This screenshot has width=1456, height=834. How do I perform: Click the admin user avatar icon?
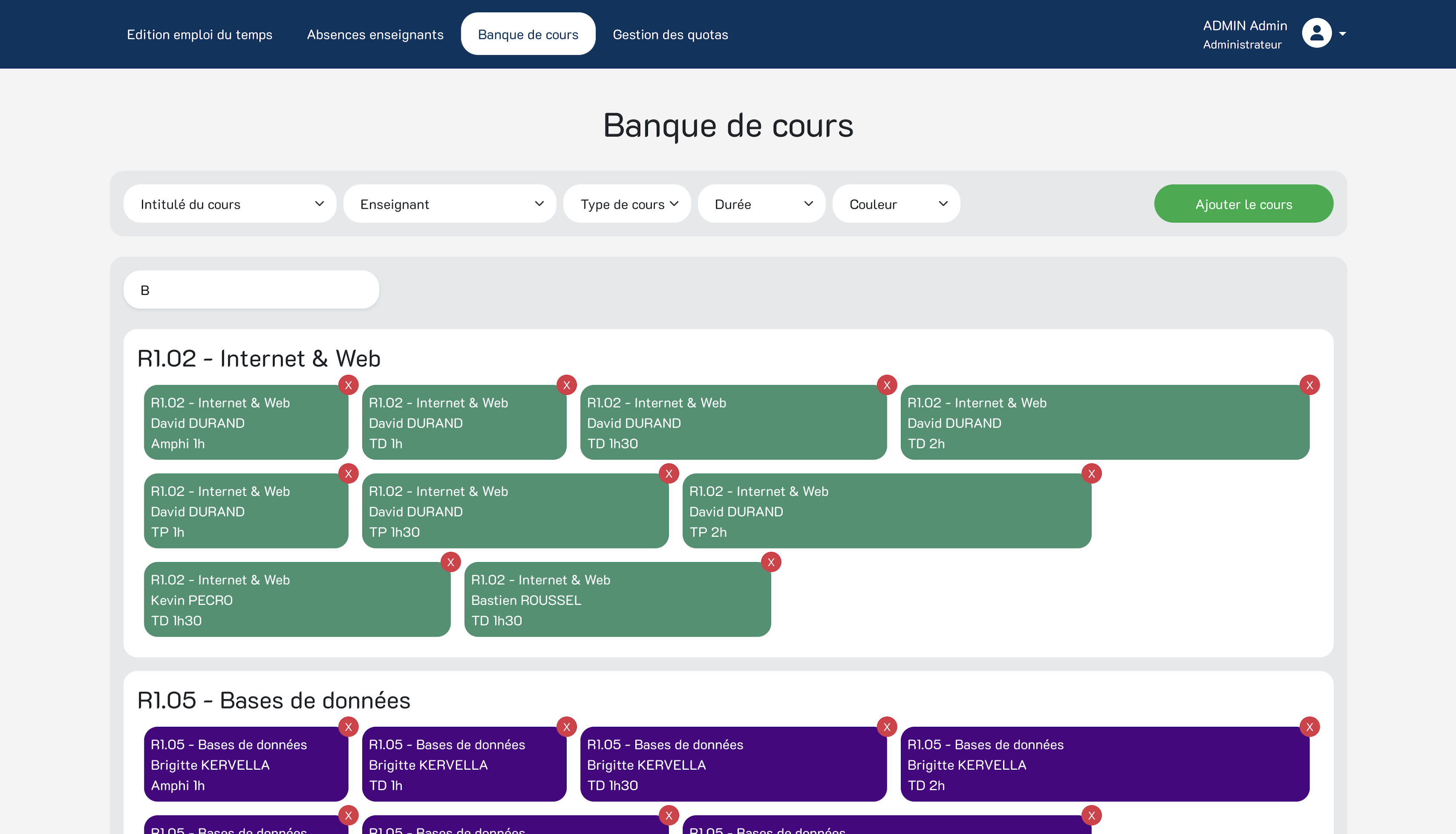click(x=1317, y=33)
